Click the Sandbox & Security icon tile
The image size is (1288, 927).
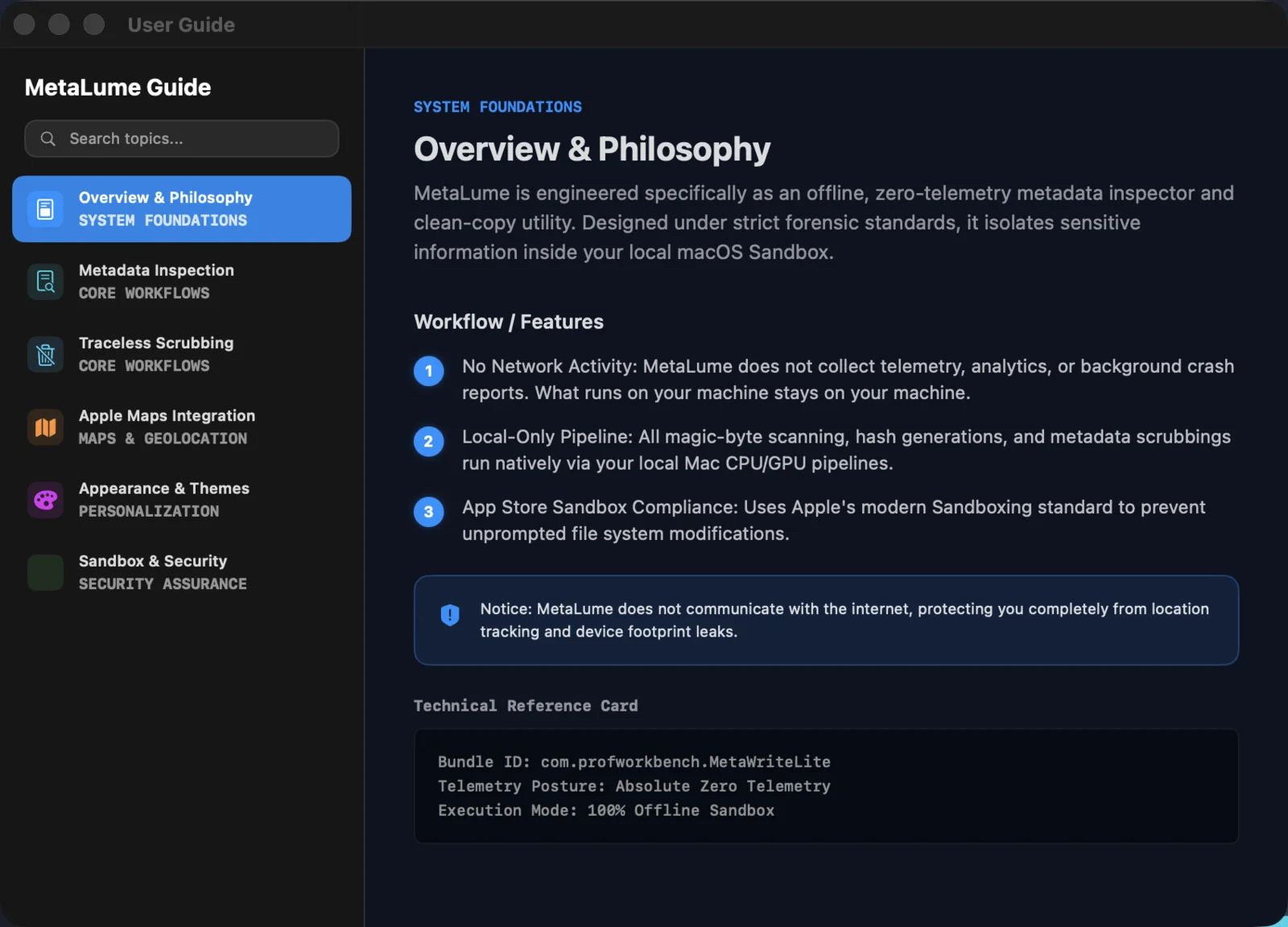coord(45,572)
